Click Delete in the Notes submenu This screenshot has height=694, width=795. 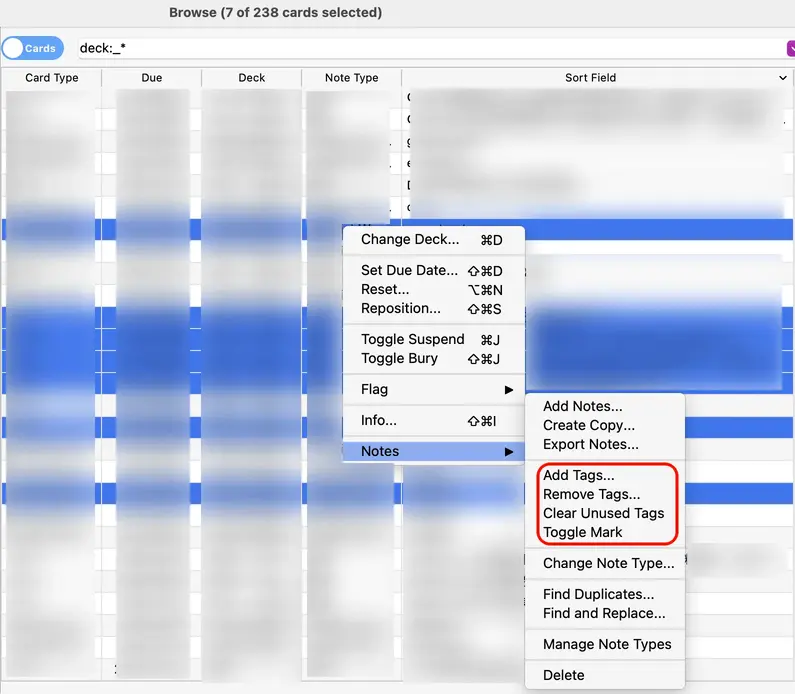click(563, 675)
